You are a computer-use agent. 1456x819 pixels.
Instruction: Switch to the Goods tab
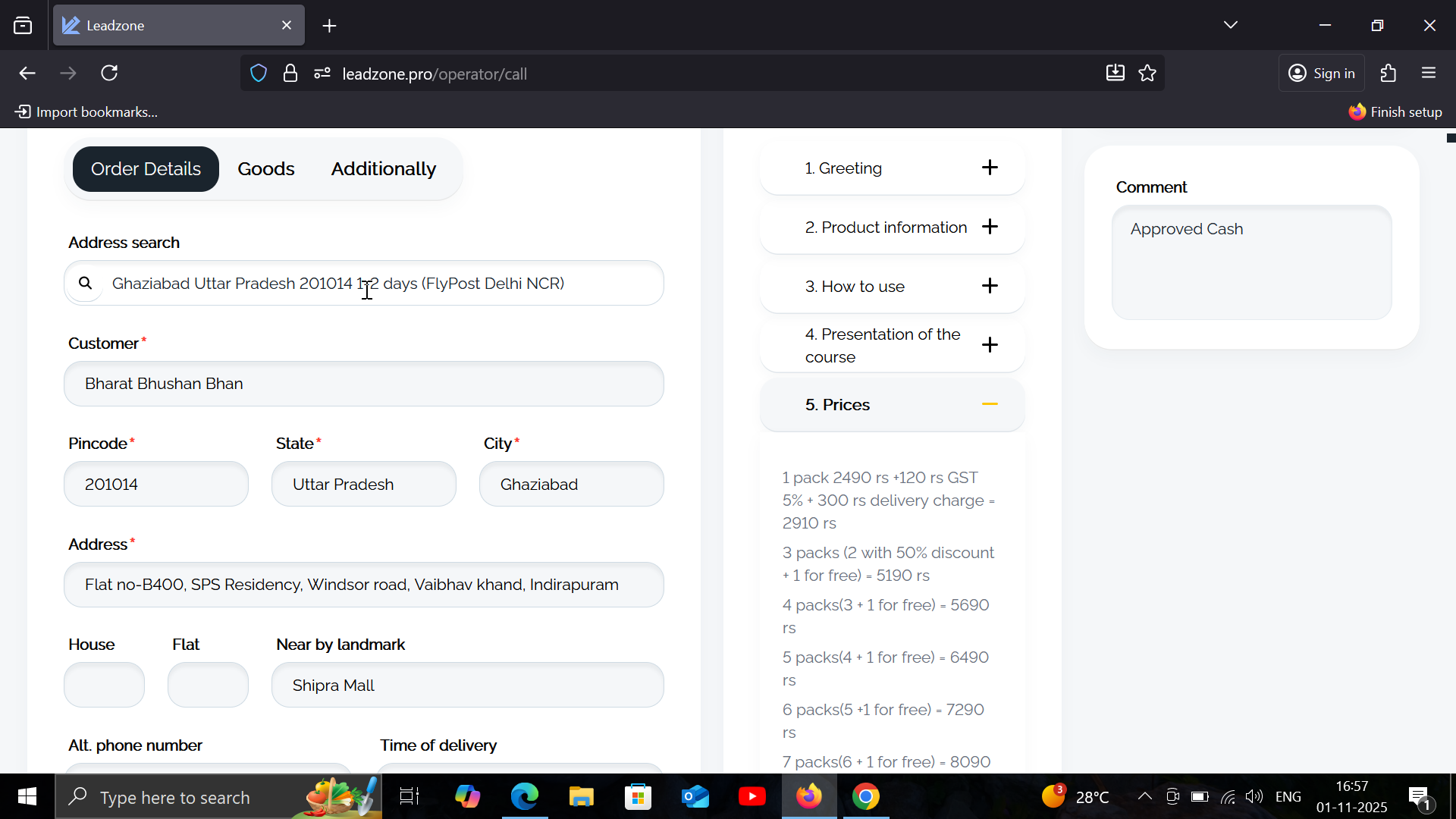tap(265, 168)
